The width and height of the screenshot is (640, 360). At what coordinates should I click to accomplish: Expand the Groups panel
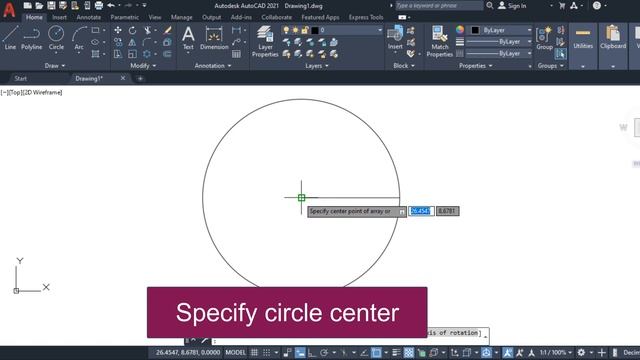(x=551, y=66)
